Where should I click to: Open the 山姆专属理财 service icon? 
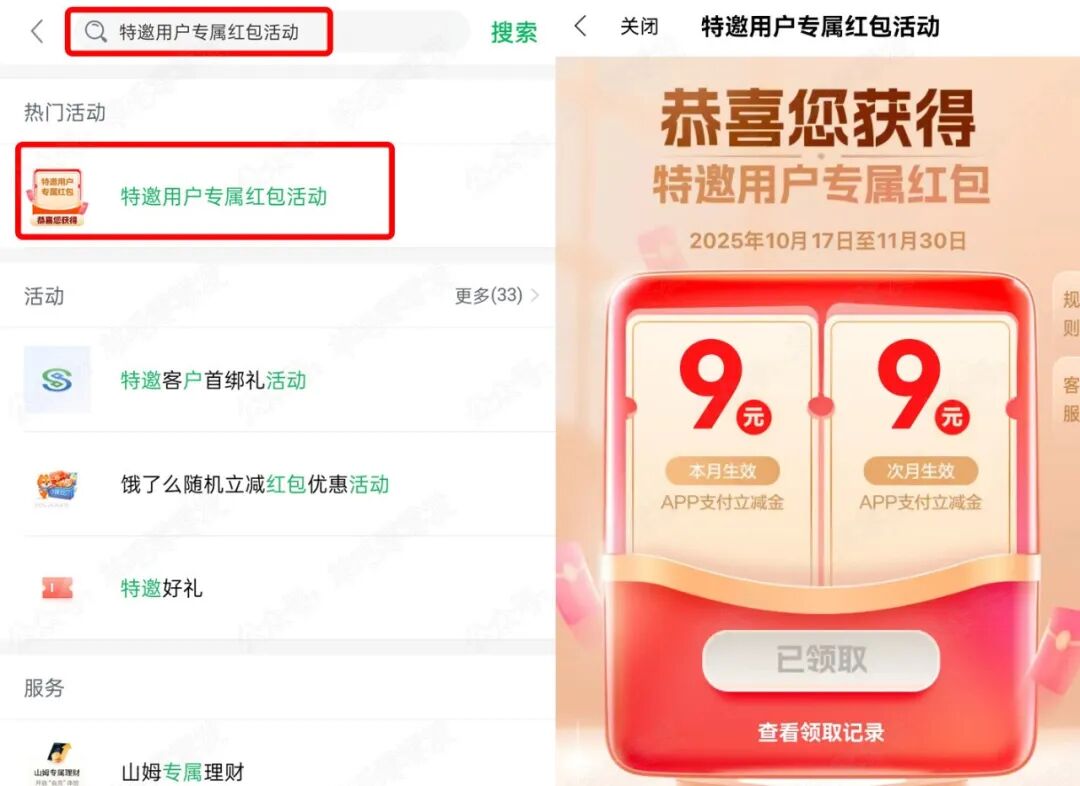[x=57, y=763]
